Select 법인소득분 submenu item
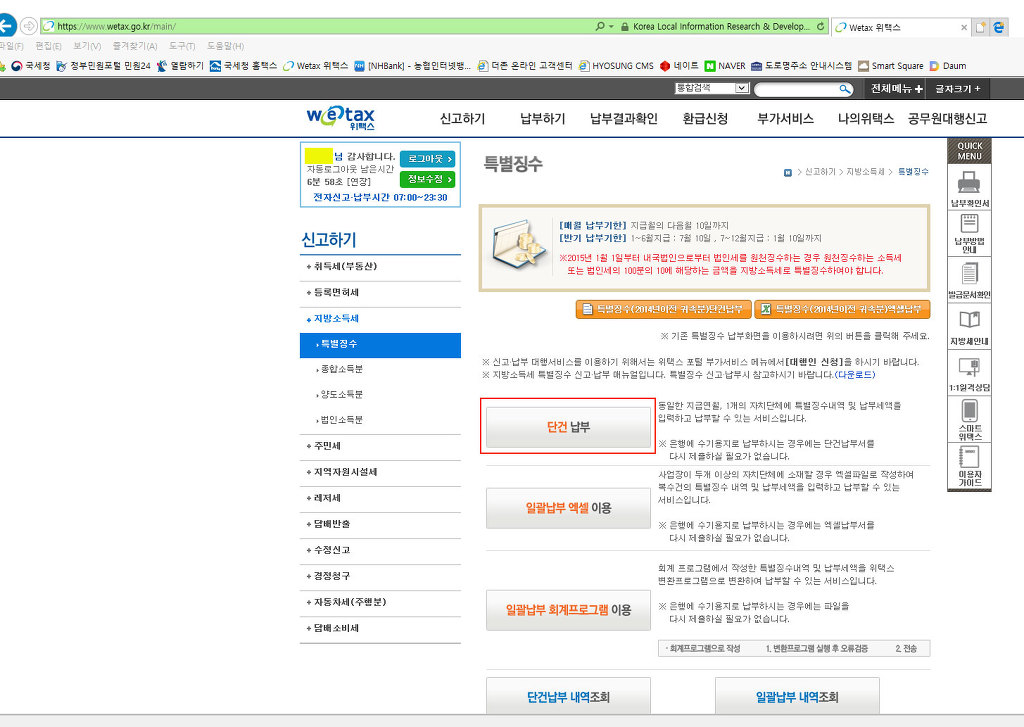1024x727 pixels. click(x=341, y=421)
